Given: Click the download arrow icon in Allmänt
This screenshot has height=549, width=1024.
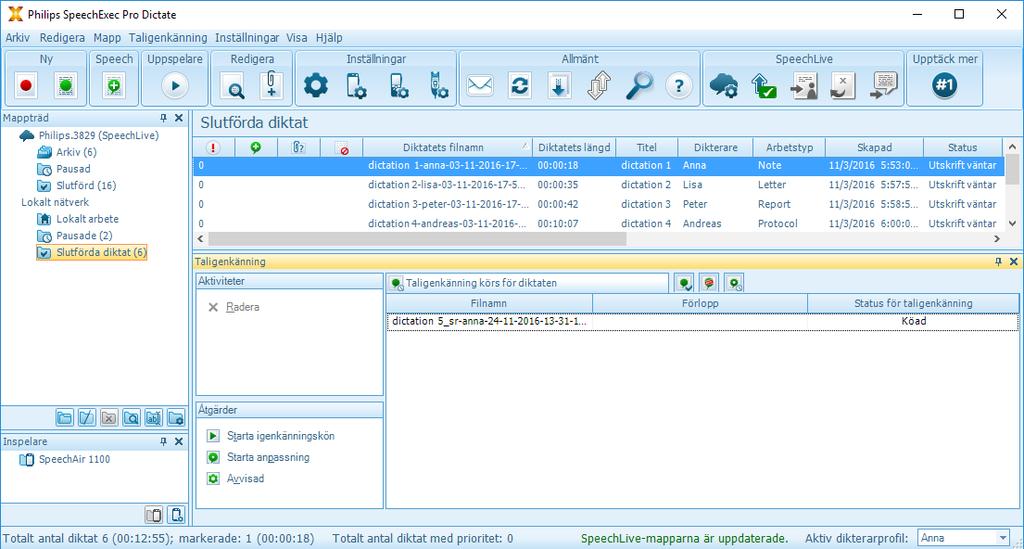Looking at the screenshot, I should click(x=559, y=86).
